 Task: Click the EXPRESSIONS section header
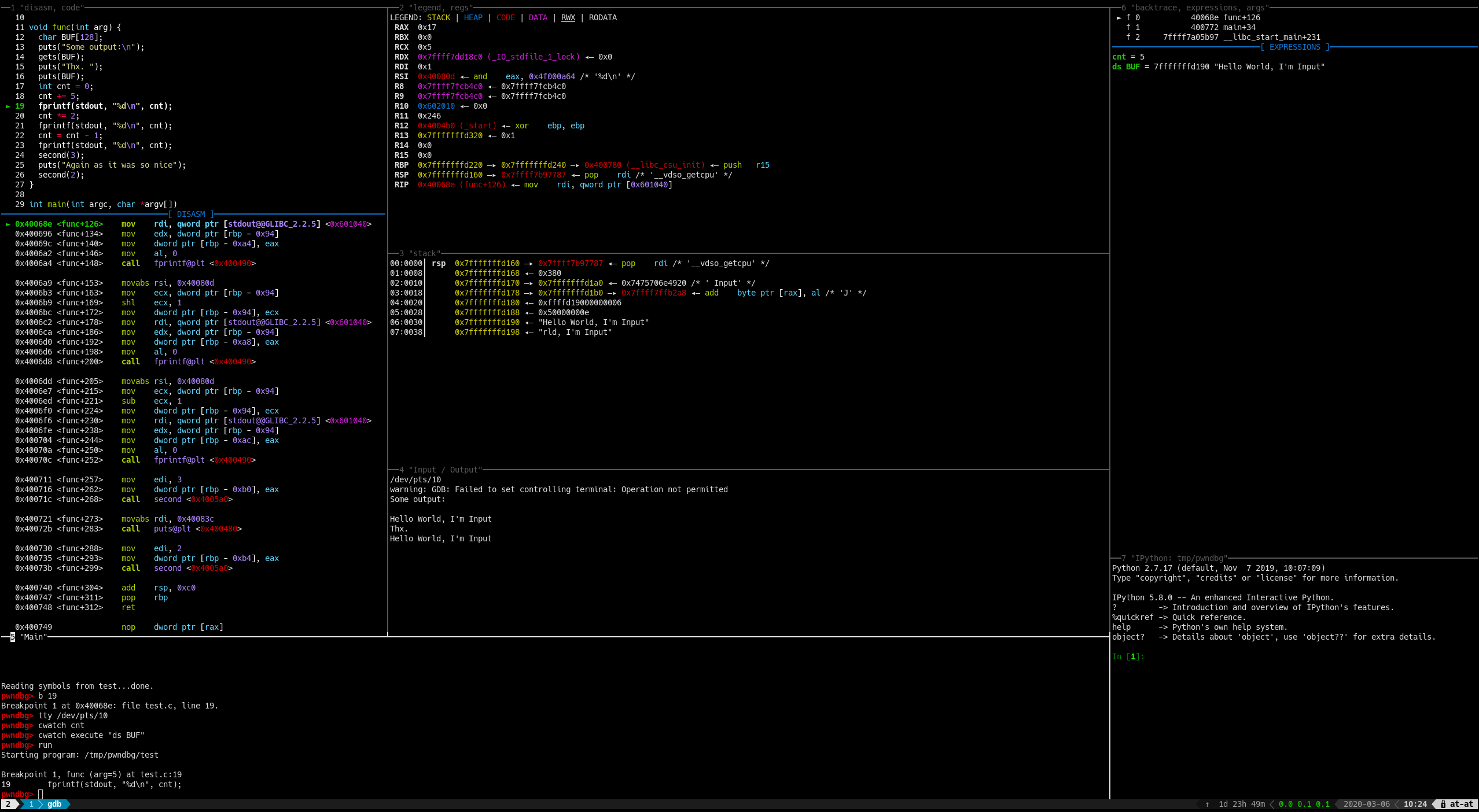click(1295, 47)
